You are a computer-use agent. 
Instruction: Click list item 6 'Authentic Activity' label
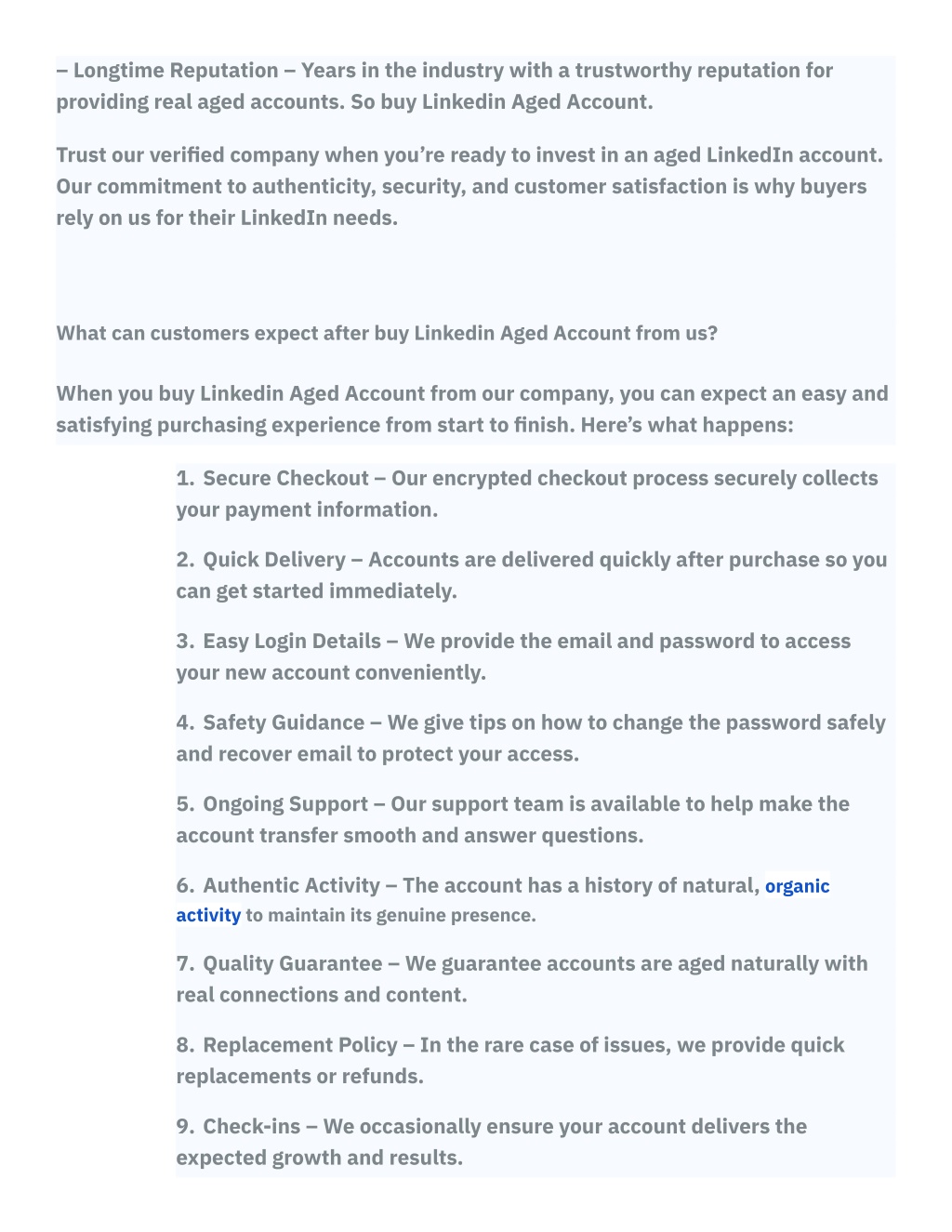point(291,885)
